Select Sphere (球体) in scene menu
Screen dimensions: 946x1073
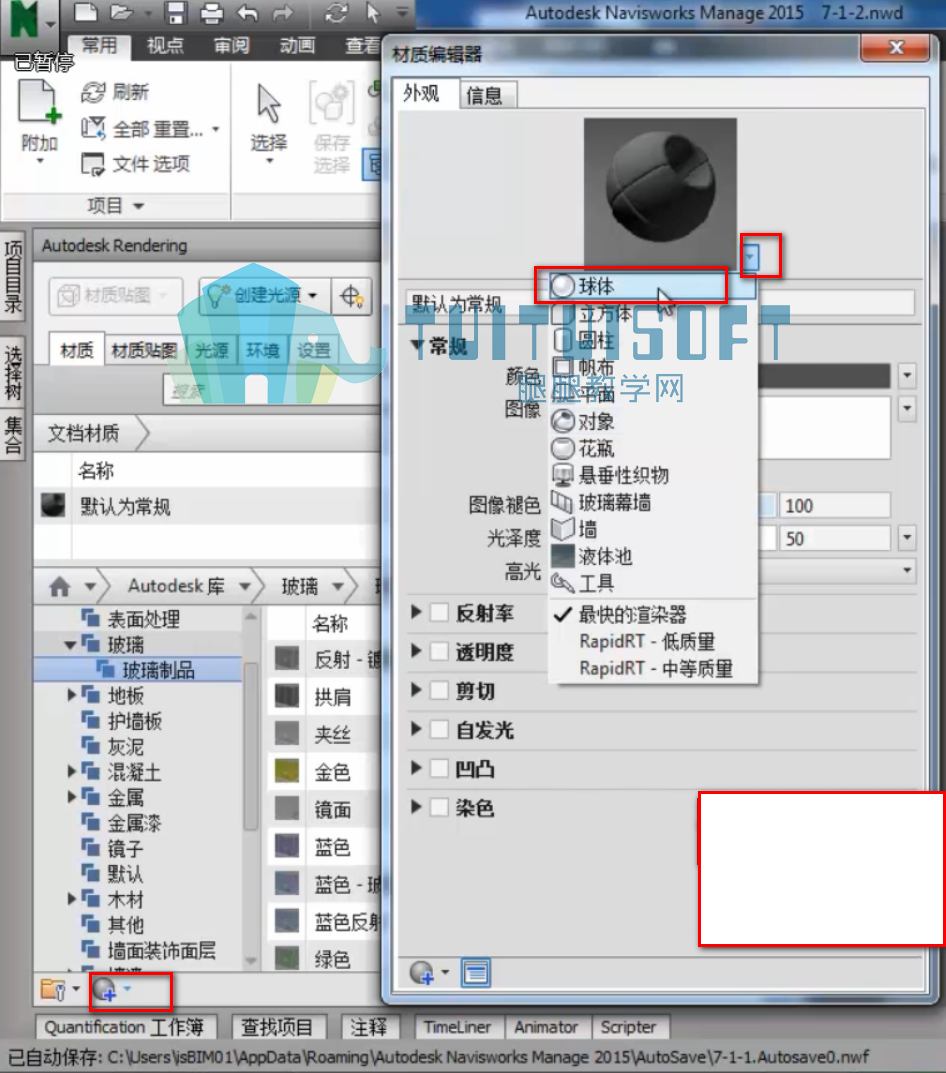(654, 286)
